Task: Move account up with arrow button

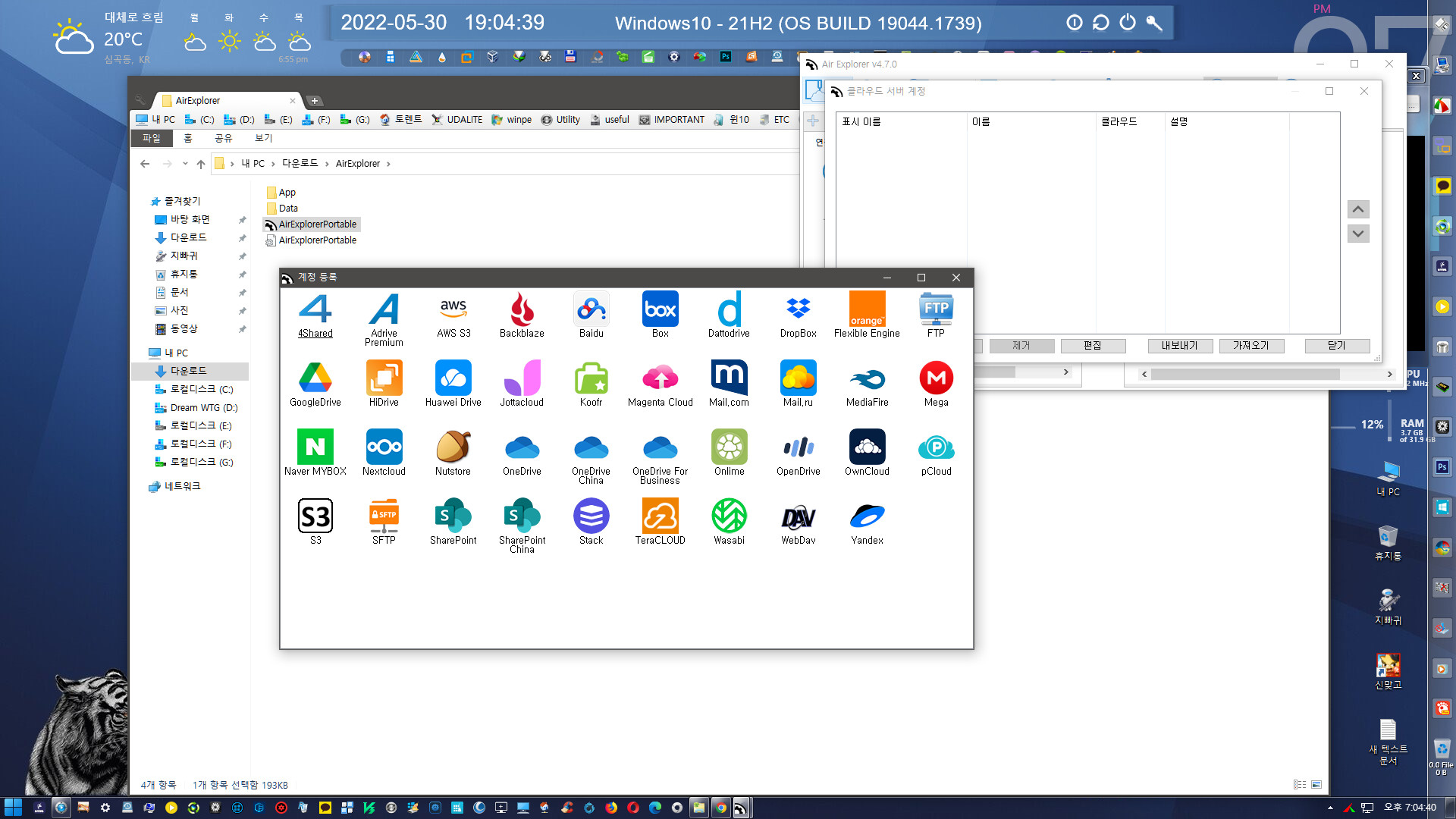Action: pyautogui.click(x=1358, y=209)
